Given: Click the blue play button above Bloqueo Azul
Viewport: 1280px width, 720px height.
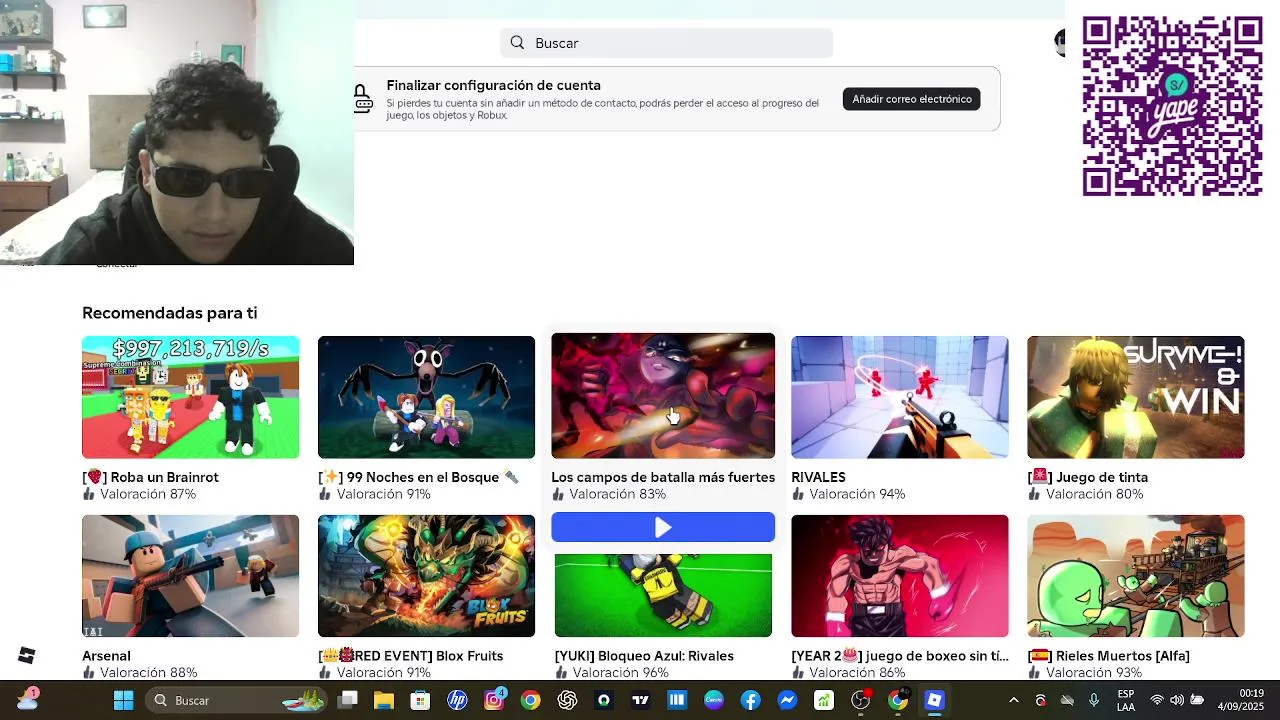Looking at the screenshot, I should click(x=663, y=527).
